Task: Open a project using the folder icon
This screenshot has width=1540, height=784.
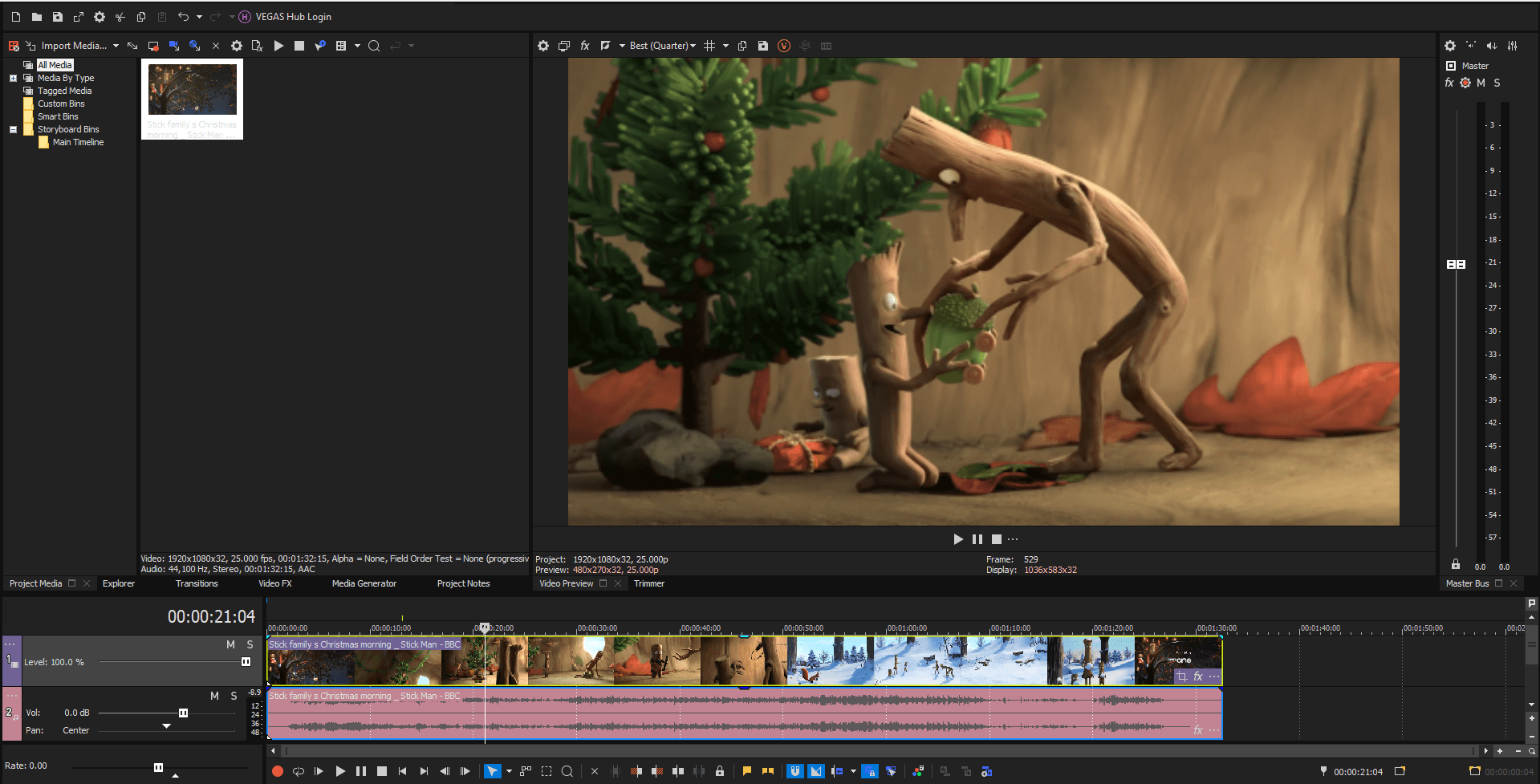Action: coord(37,17)
